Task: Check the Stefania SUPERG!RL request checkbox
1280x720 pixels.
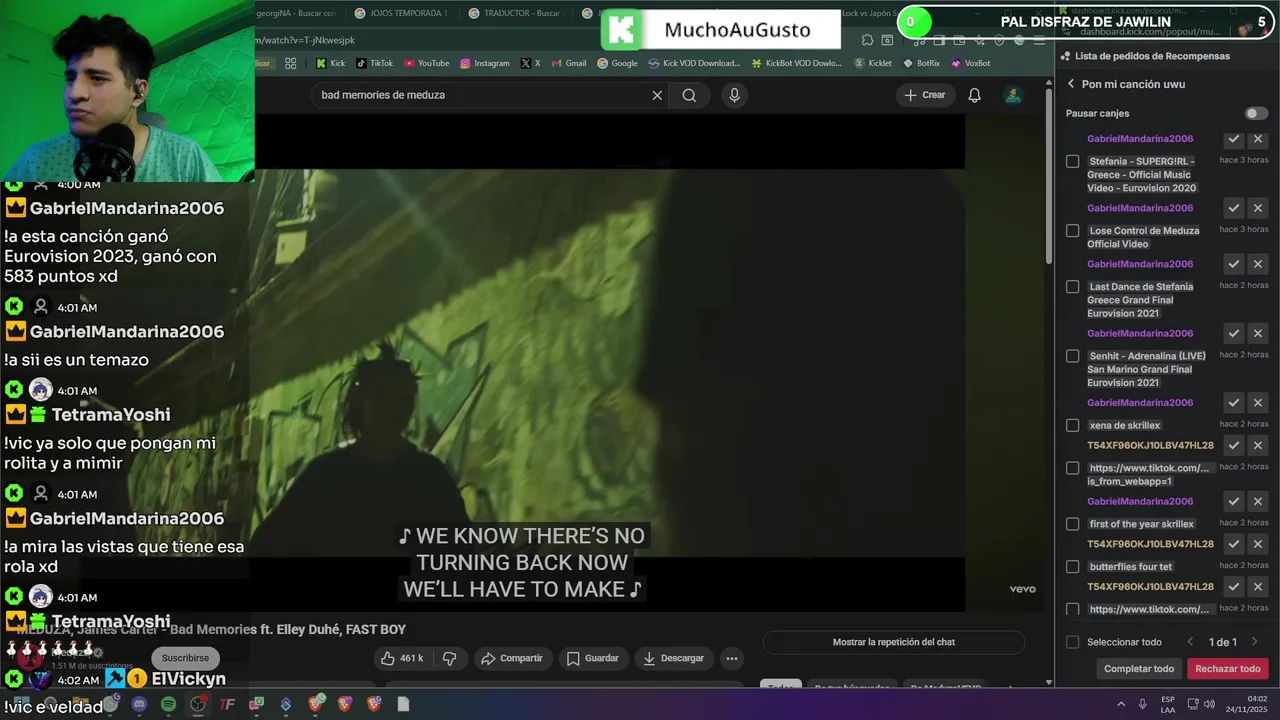Action: pos(1072,161)
